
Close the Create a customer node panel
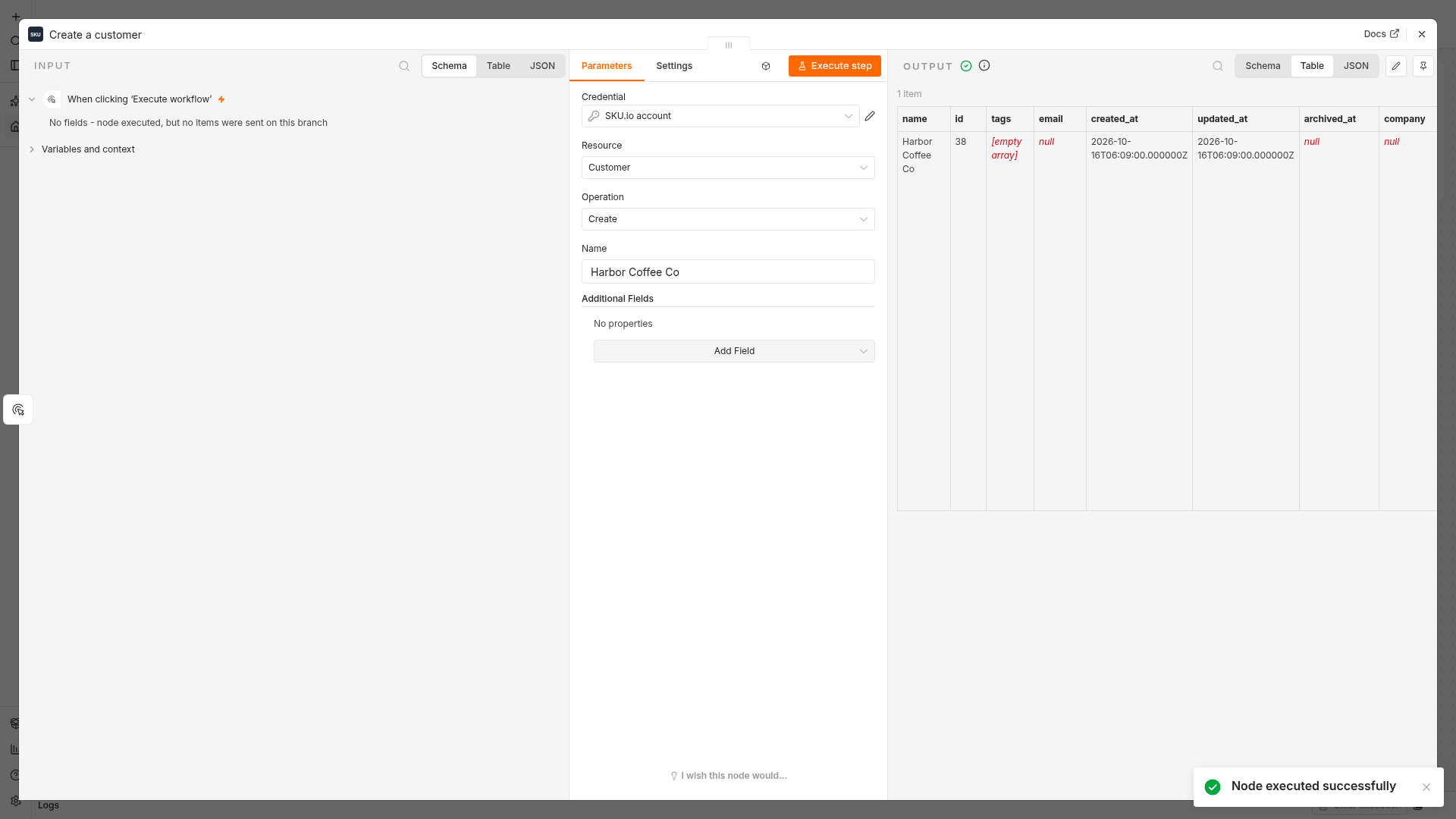(x=1422, y=34)
